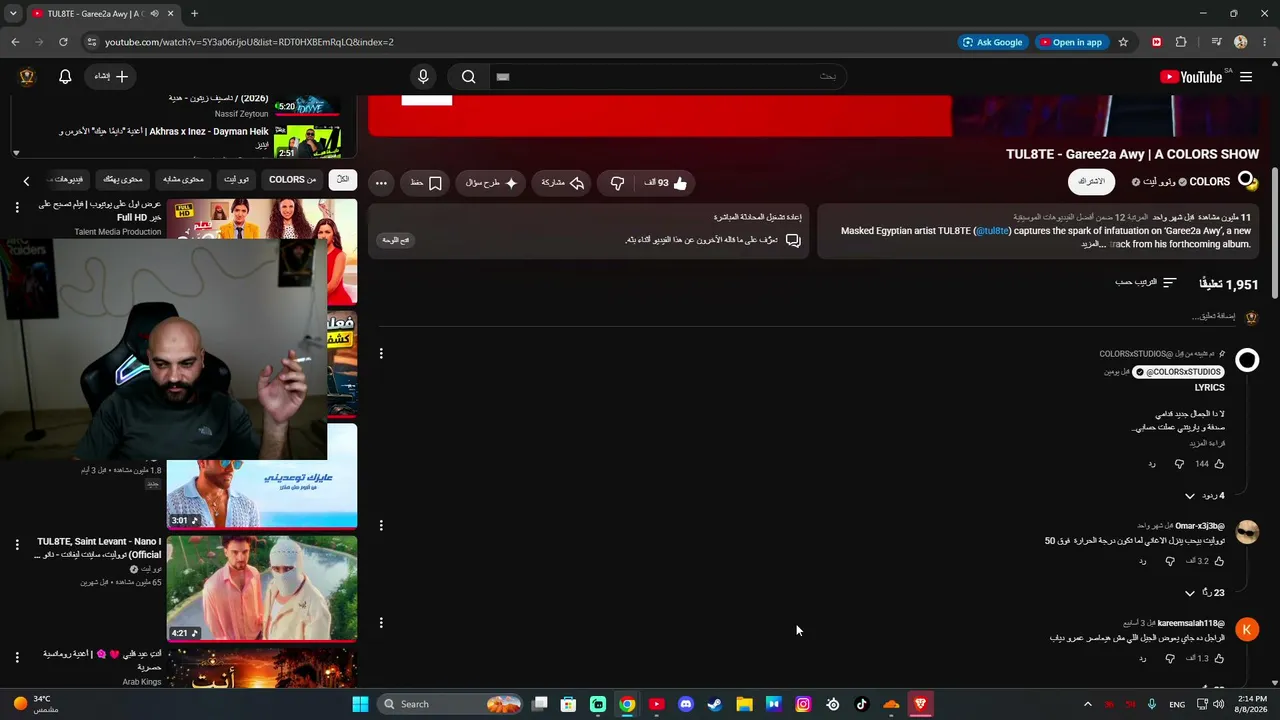The height and width of the screenshot is (720, 1280).
Task: Go back with the browser back arrow
Action: pyautogui.click(x=15, y=42)
